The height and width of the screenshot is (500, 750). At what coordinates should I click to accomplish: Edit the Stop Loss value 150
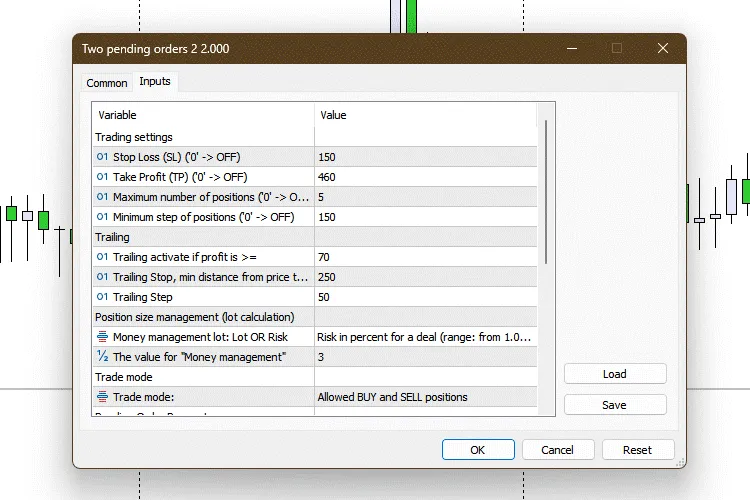point(425,157)
